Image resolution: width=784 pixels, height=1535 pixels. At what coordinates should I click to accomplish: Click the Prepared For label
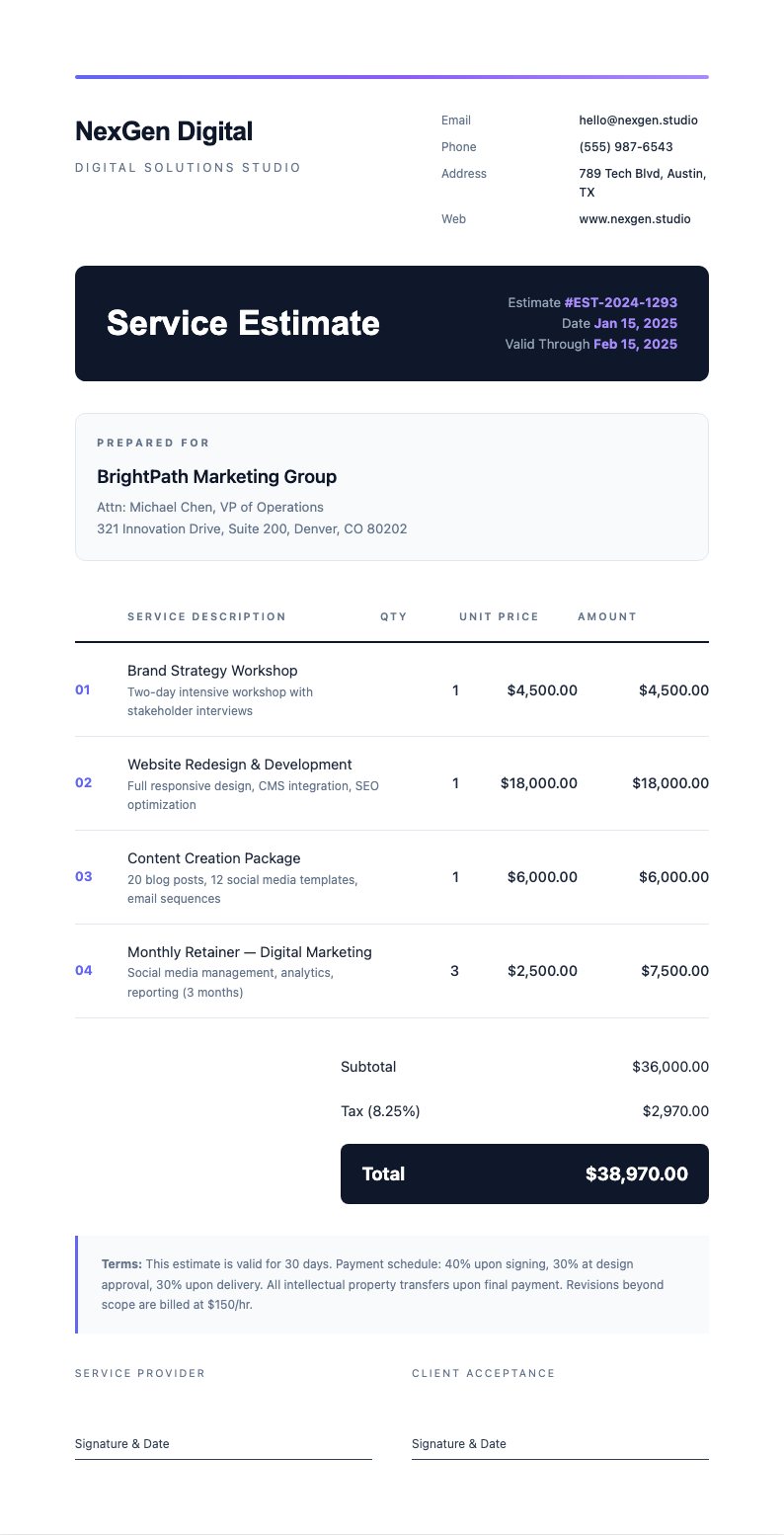pyautogui.click(x=153, y=444)
